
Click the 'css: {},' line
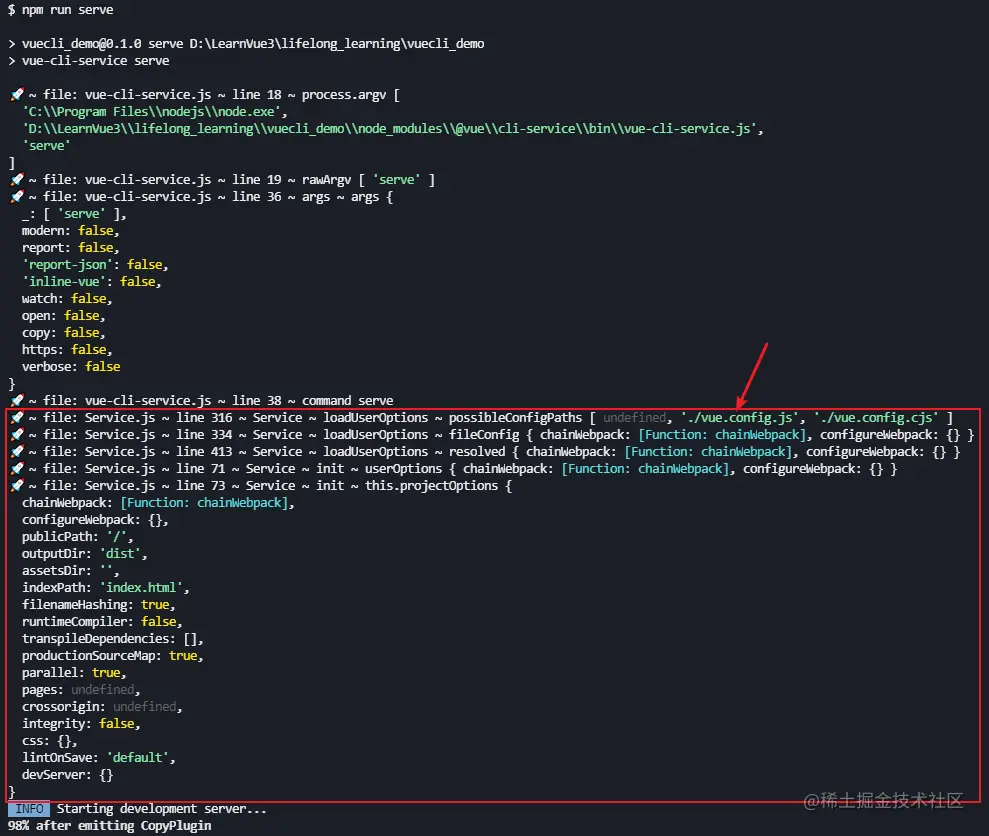(x=50, y=741)
